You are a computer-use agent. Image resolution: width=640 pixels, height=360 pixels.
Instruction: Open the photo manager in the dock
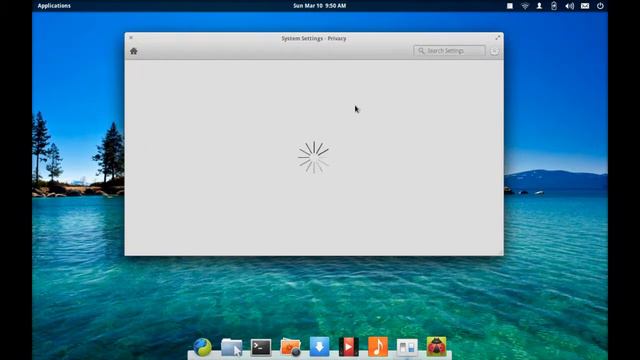tap(291, 347)
